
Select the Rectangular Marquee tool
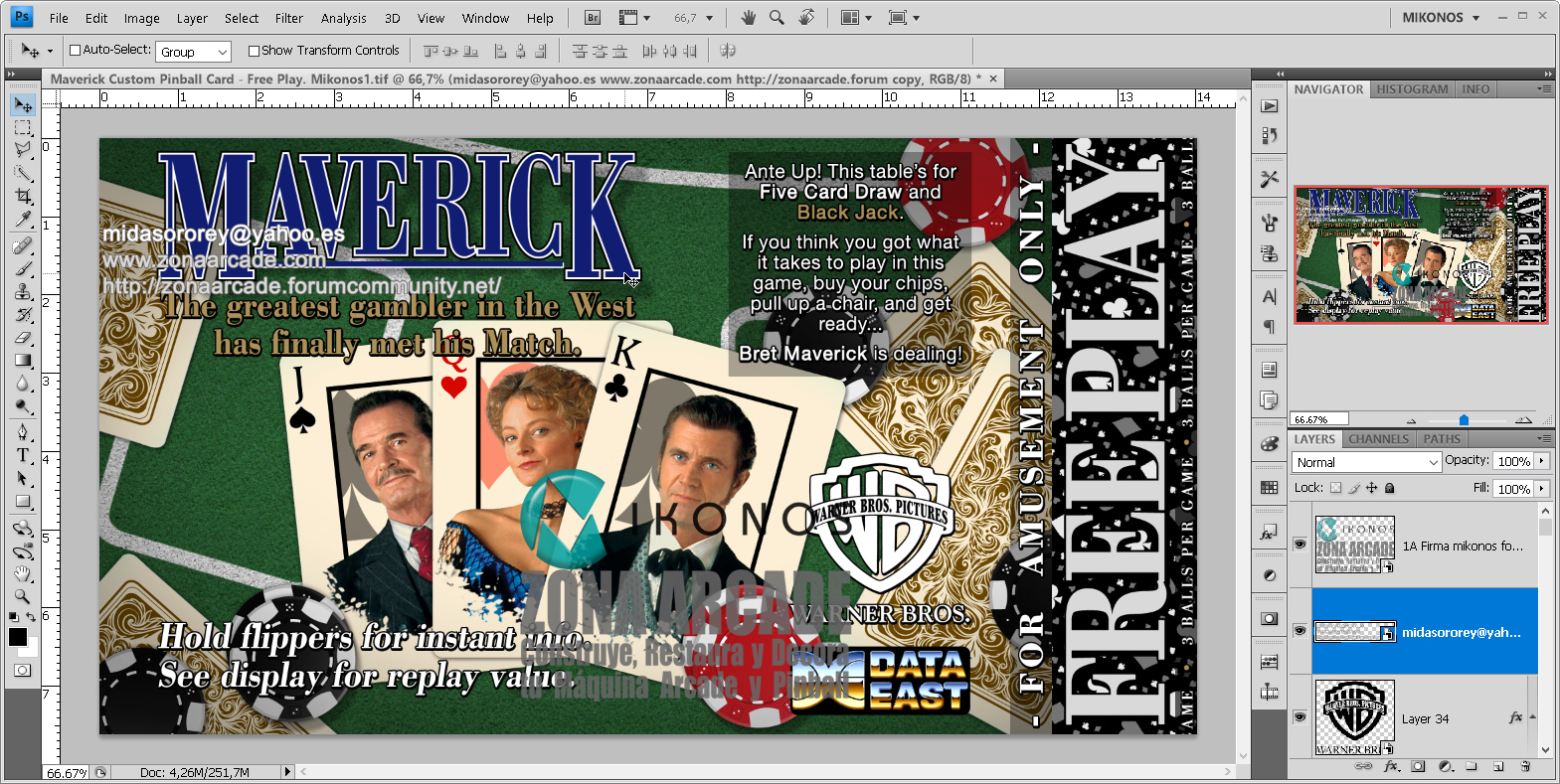22,128
